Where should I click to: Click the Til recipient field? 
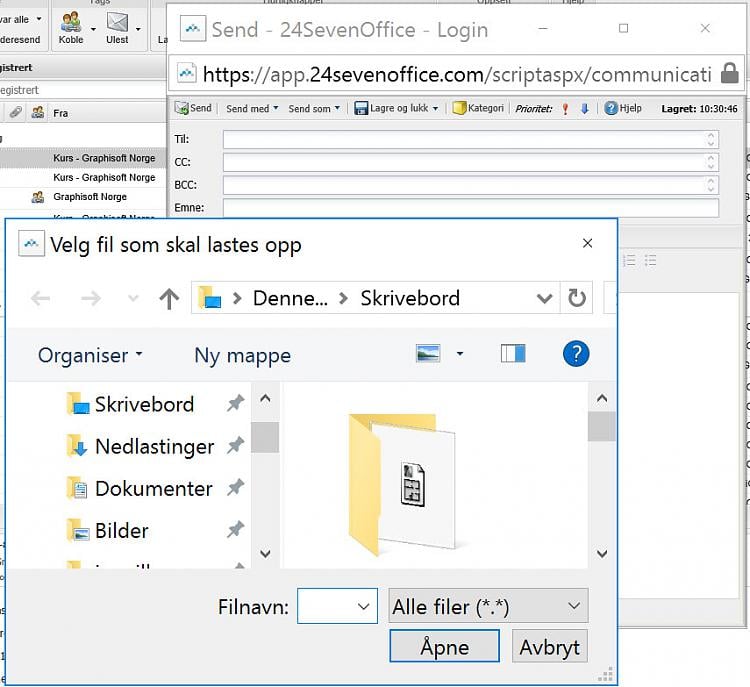coord(471,139)
